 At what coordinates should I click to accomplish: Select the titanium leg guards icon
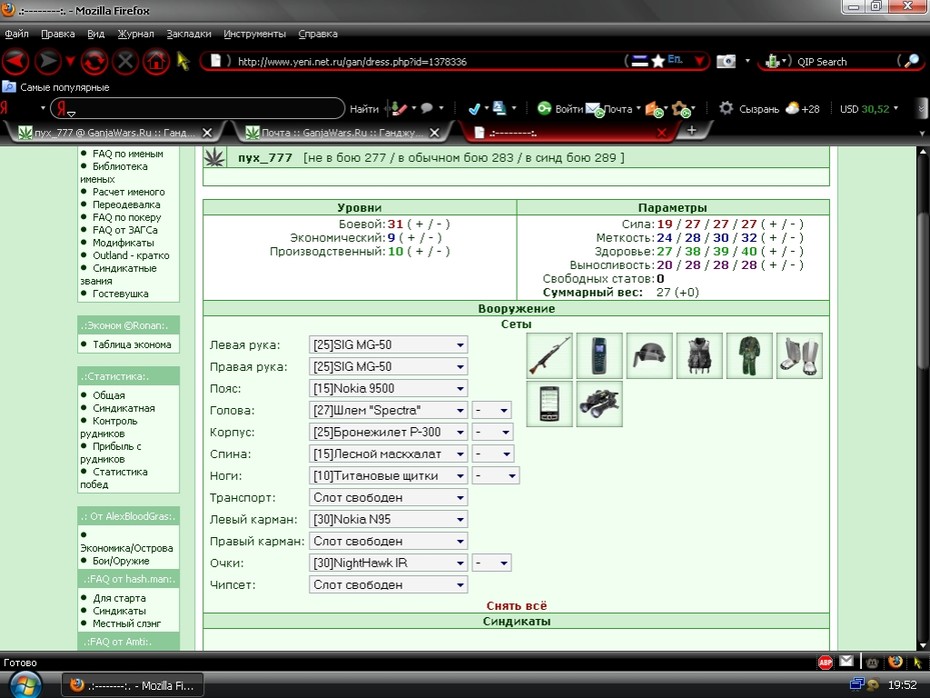pyautogui.click(x=800, y=355)
